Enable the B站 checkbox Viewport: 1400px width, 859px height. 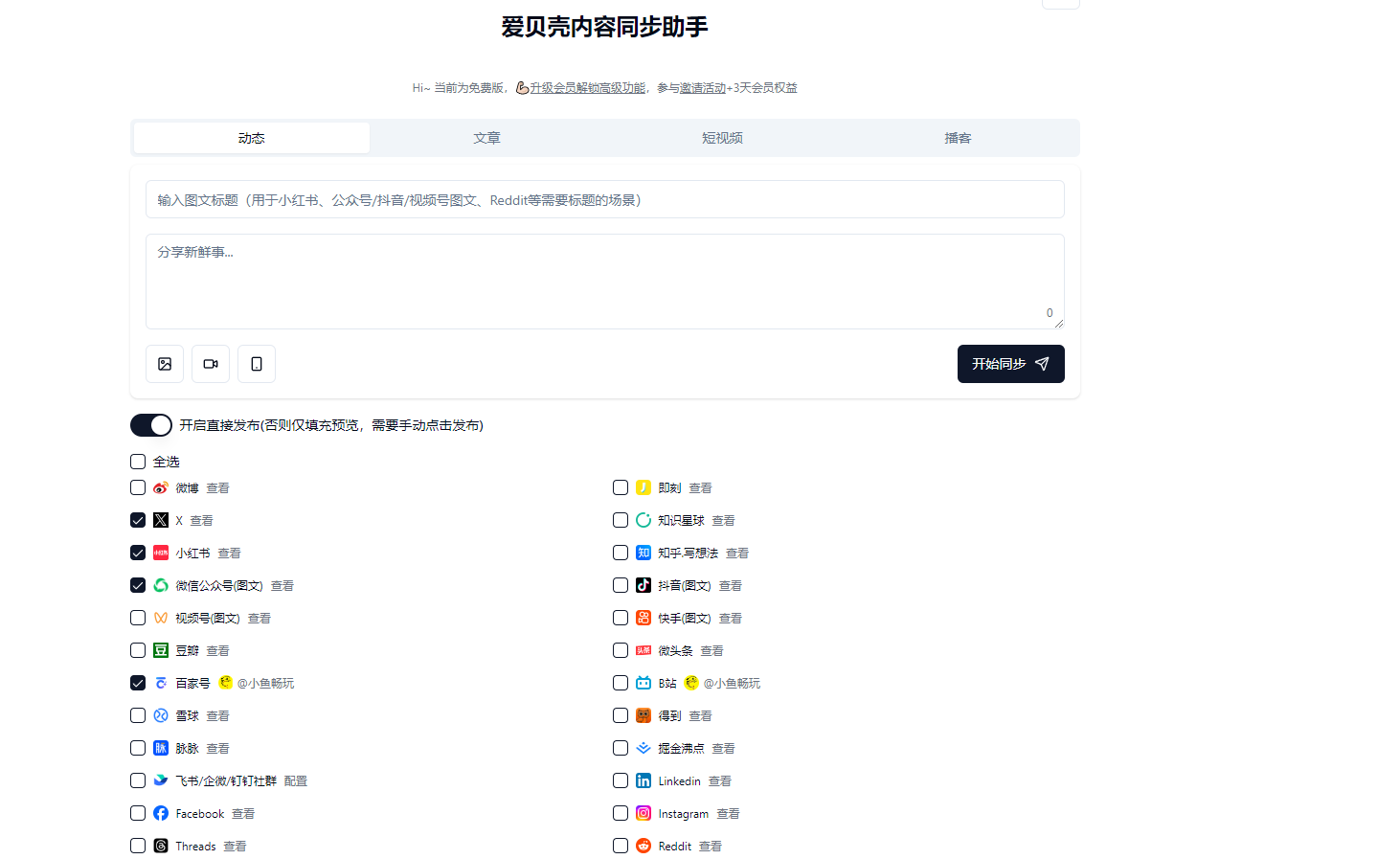[621, 683]
